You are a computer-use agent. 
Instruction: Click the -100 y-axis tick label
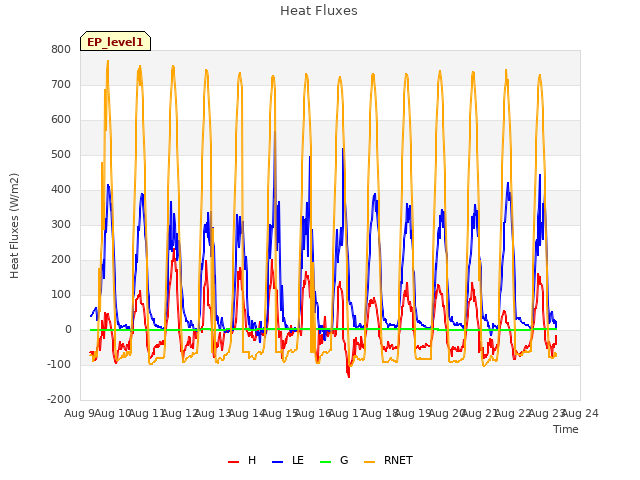pyautogui.click(x=59, y=364)
